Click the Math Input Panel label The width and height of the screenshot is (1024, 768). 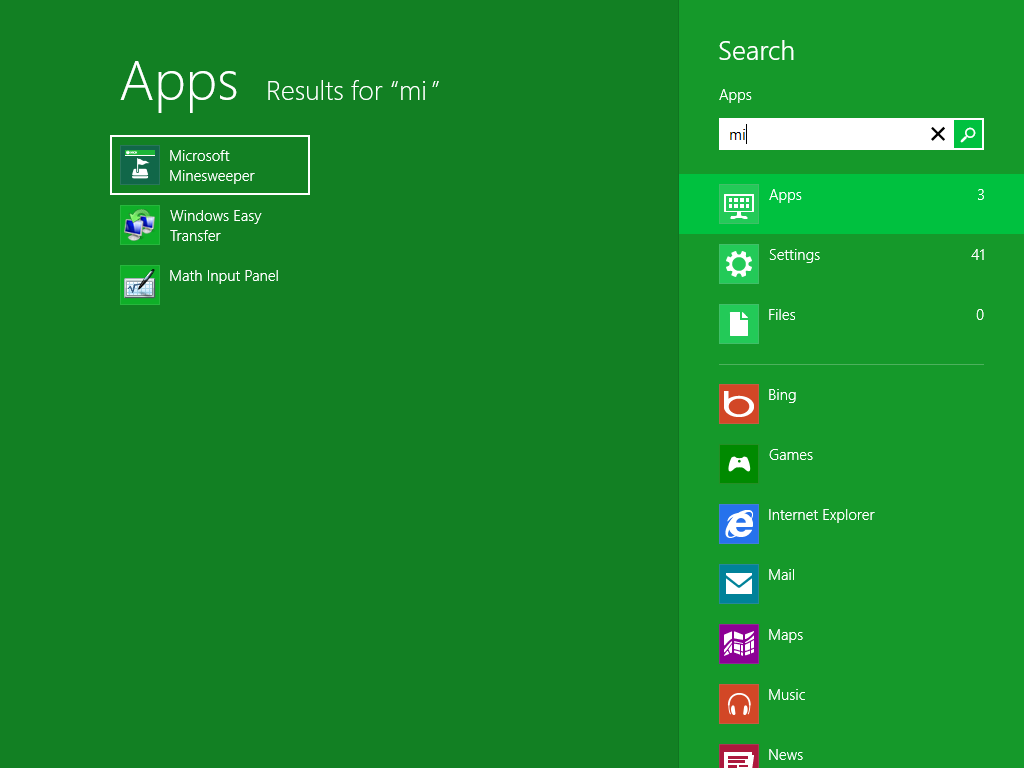click(224, 276)
